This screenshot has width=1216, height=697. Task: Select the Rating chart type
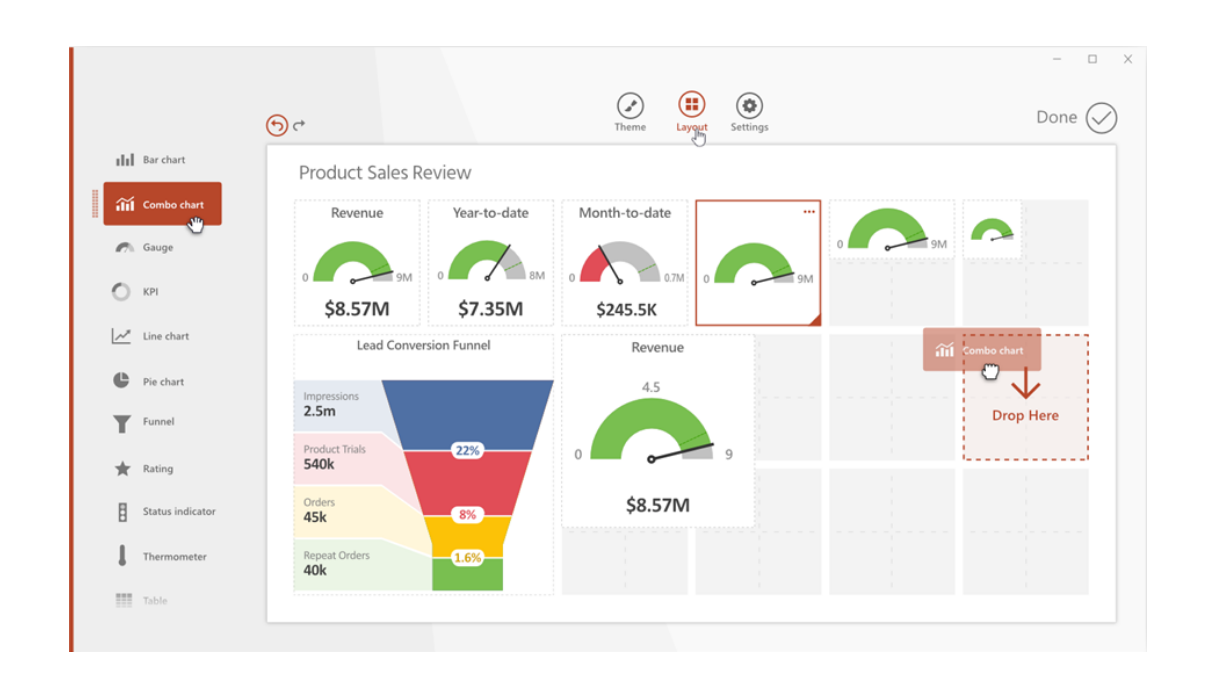[x=148, y=467]
